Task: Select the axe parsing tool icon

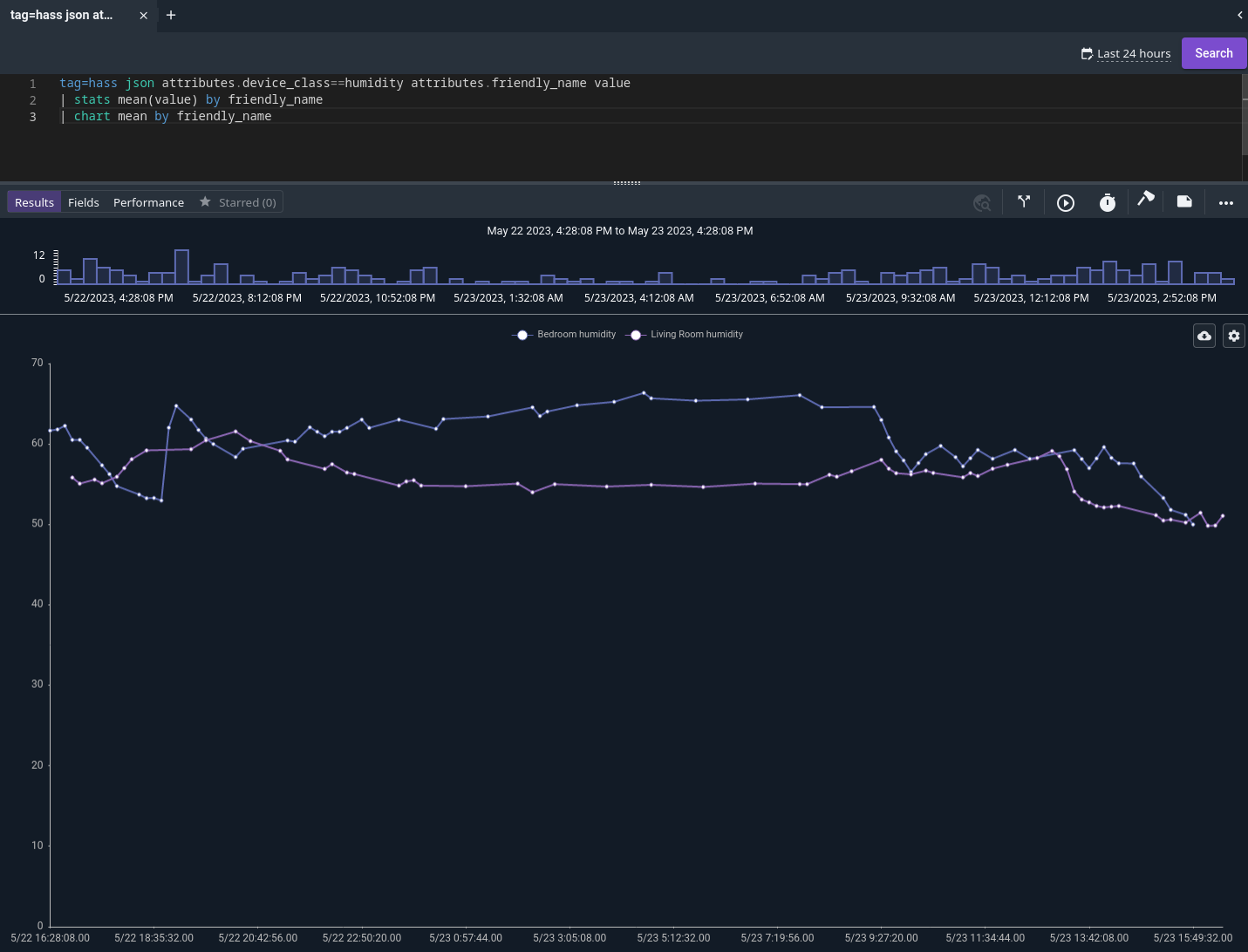Action: tap(1145, 201)
